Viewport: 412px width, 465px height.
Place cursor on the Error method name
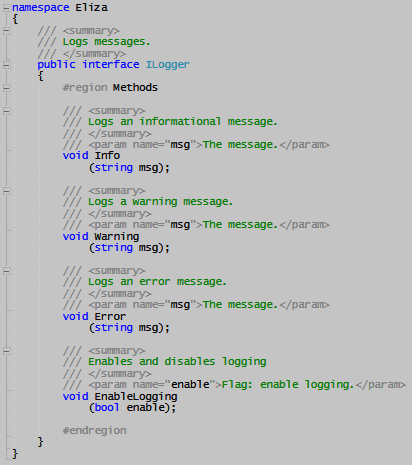pyautogui.click(x=110, y=316)
